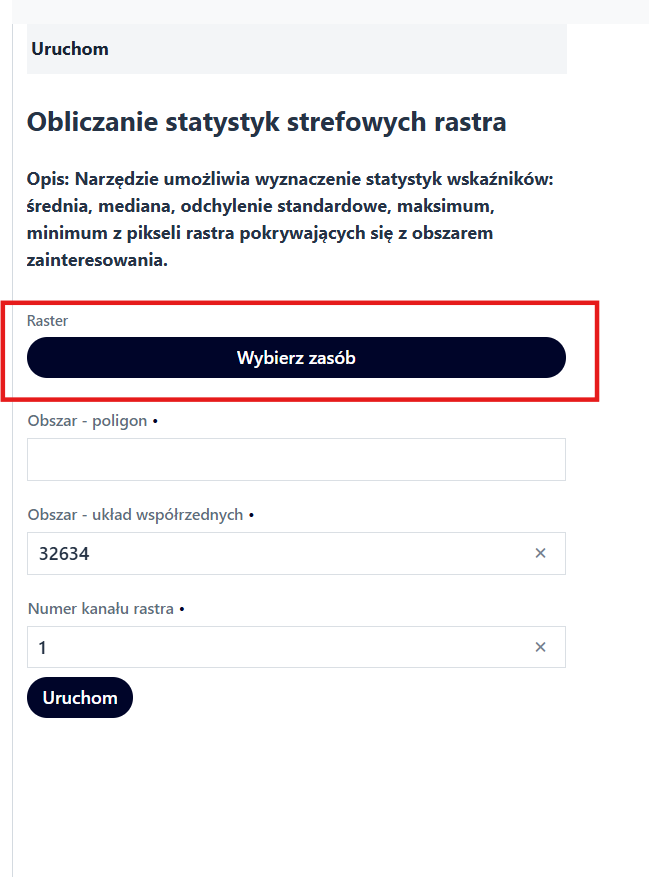Click inside the 'Obszar - poligon' input field
The image size is (649, 877).
tap(296, 459)
